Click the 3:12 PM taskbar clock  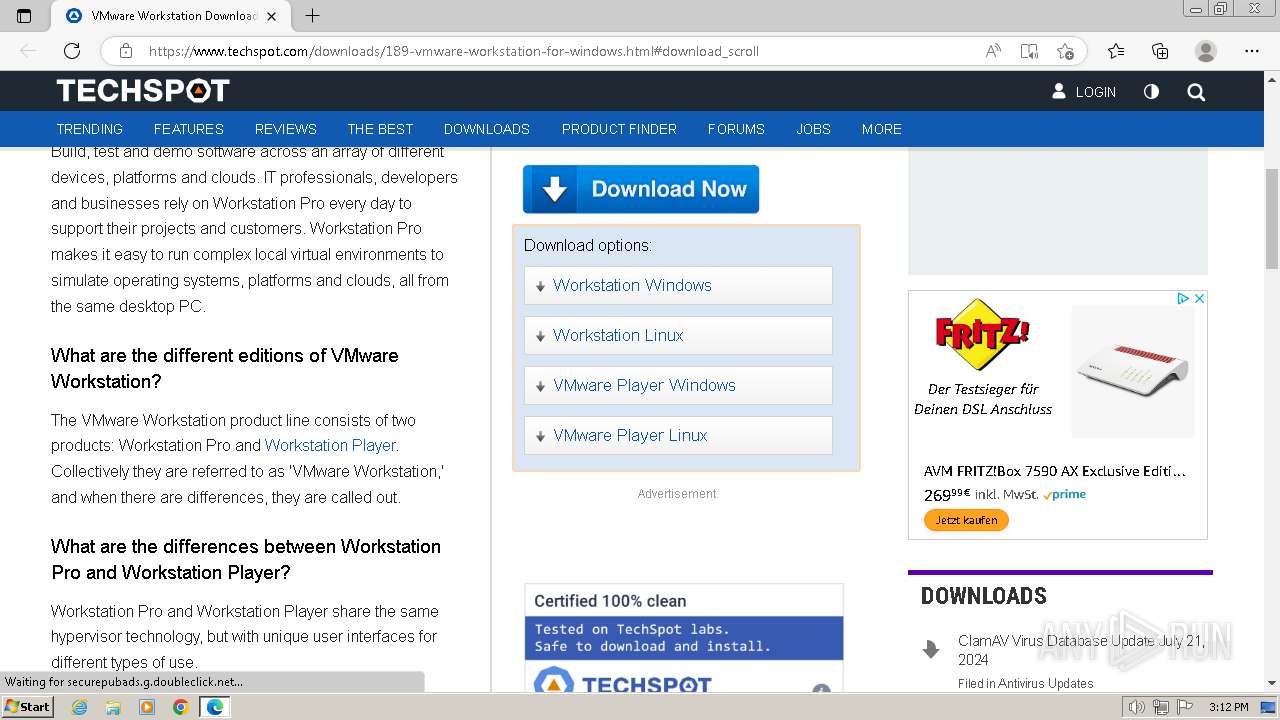[1228, 707]
